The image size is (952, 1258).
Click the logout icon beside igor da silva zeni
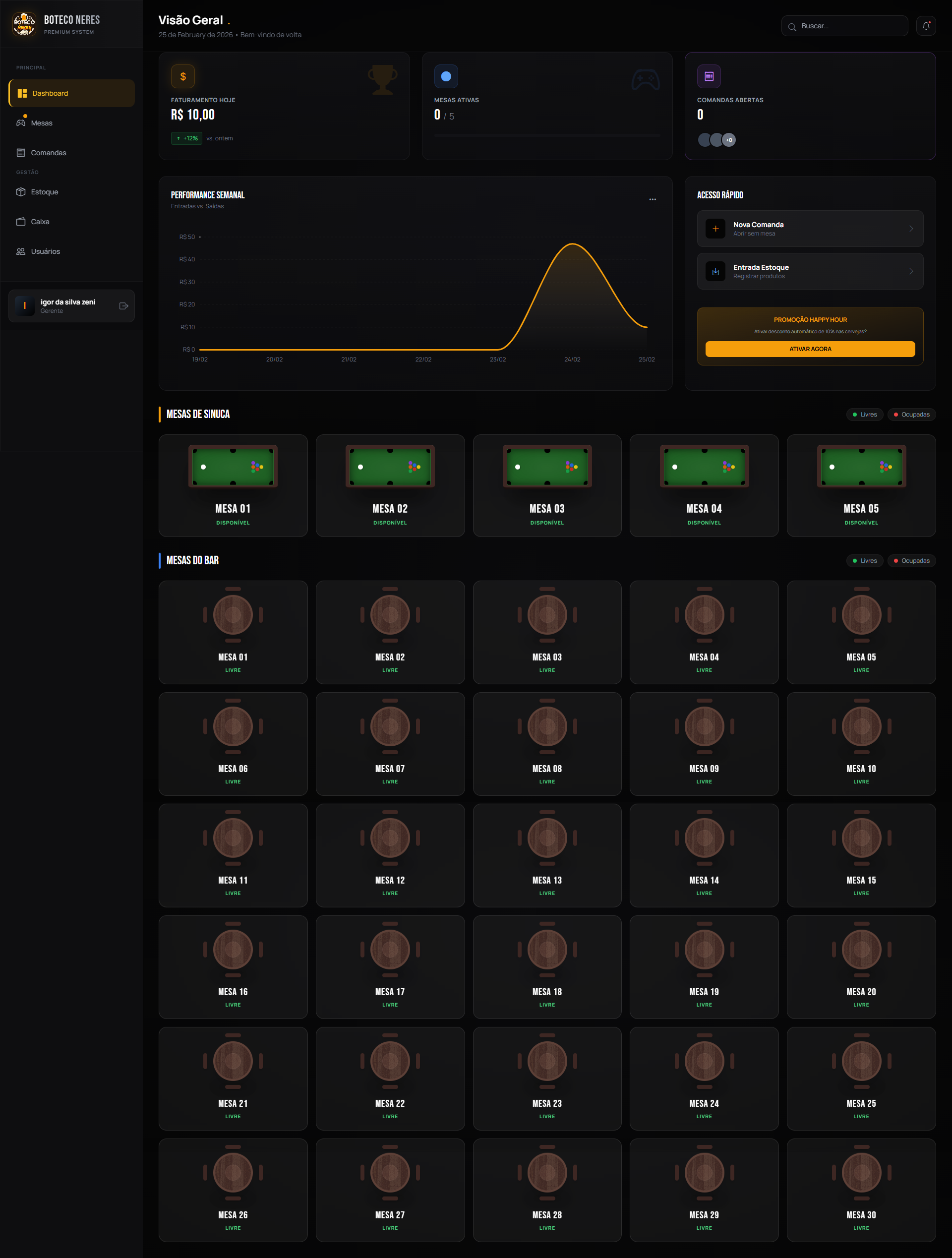coord(123,306)
